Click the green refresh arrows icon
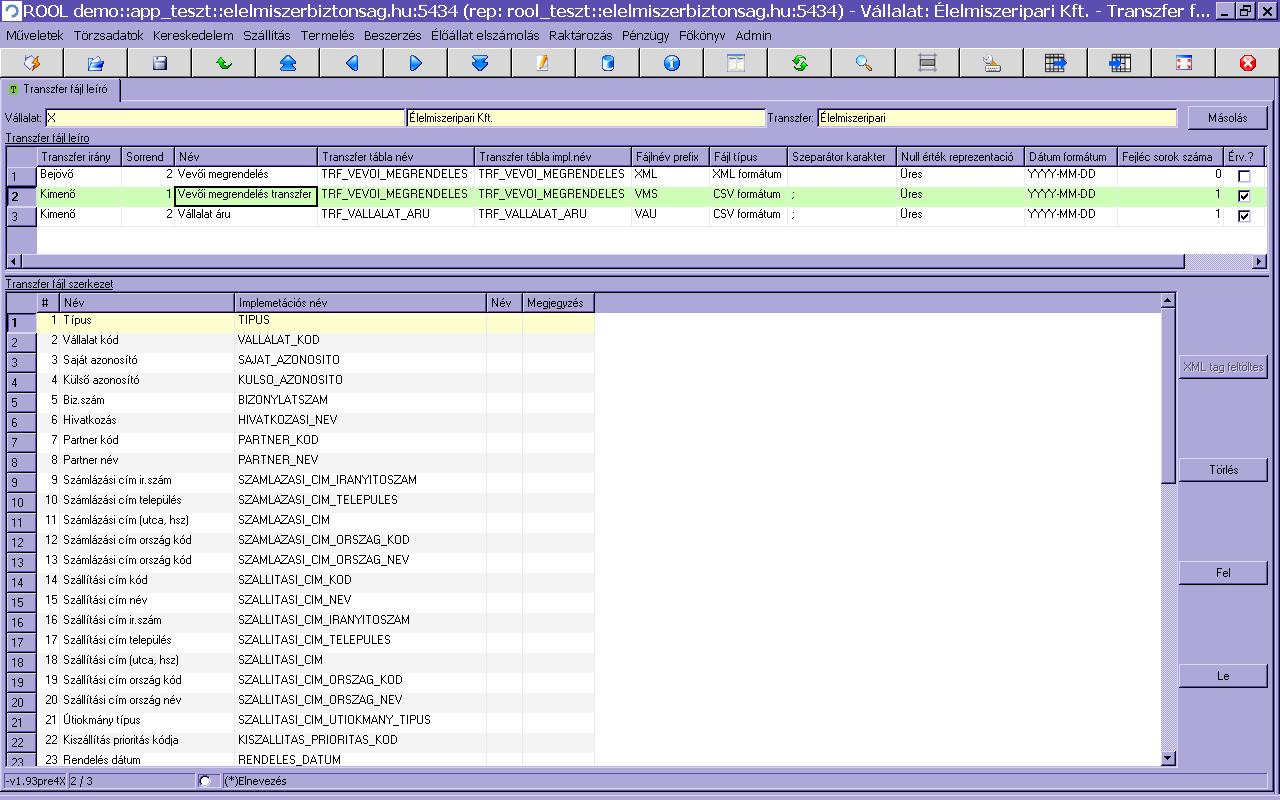Viewport: 1280px width, 800px height. point(800,63)
